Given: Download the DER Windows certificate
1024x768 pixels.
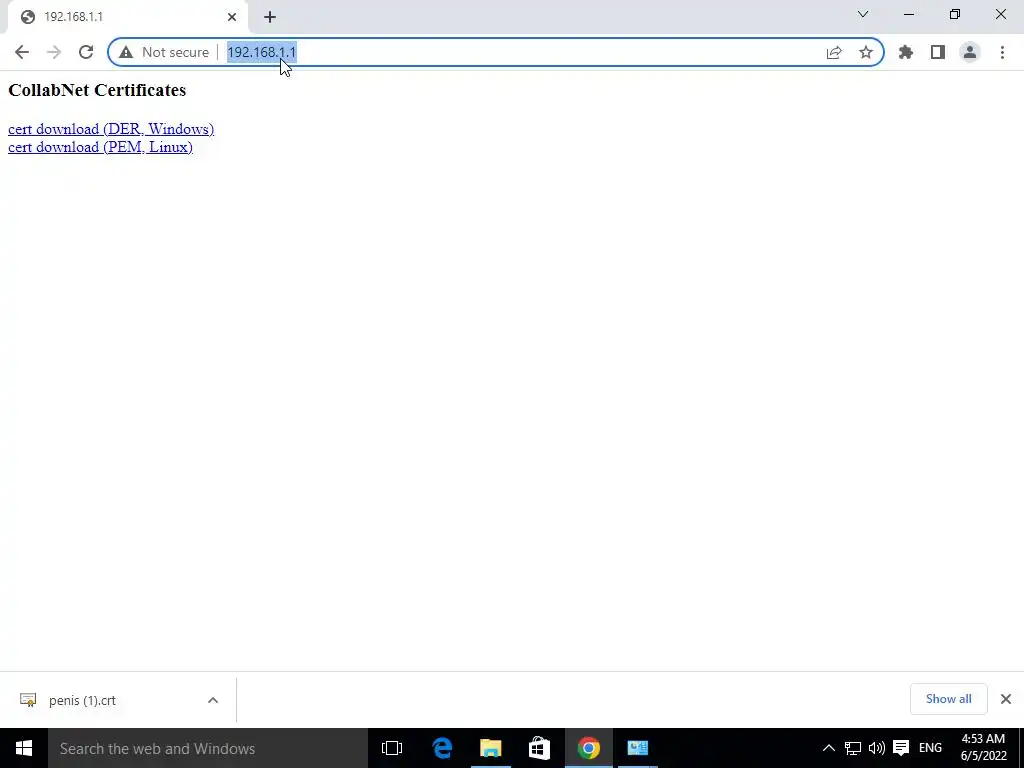Looking at the screenshot, I should click(x=111, y=129).
